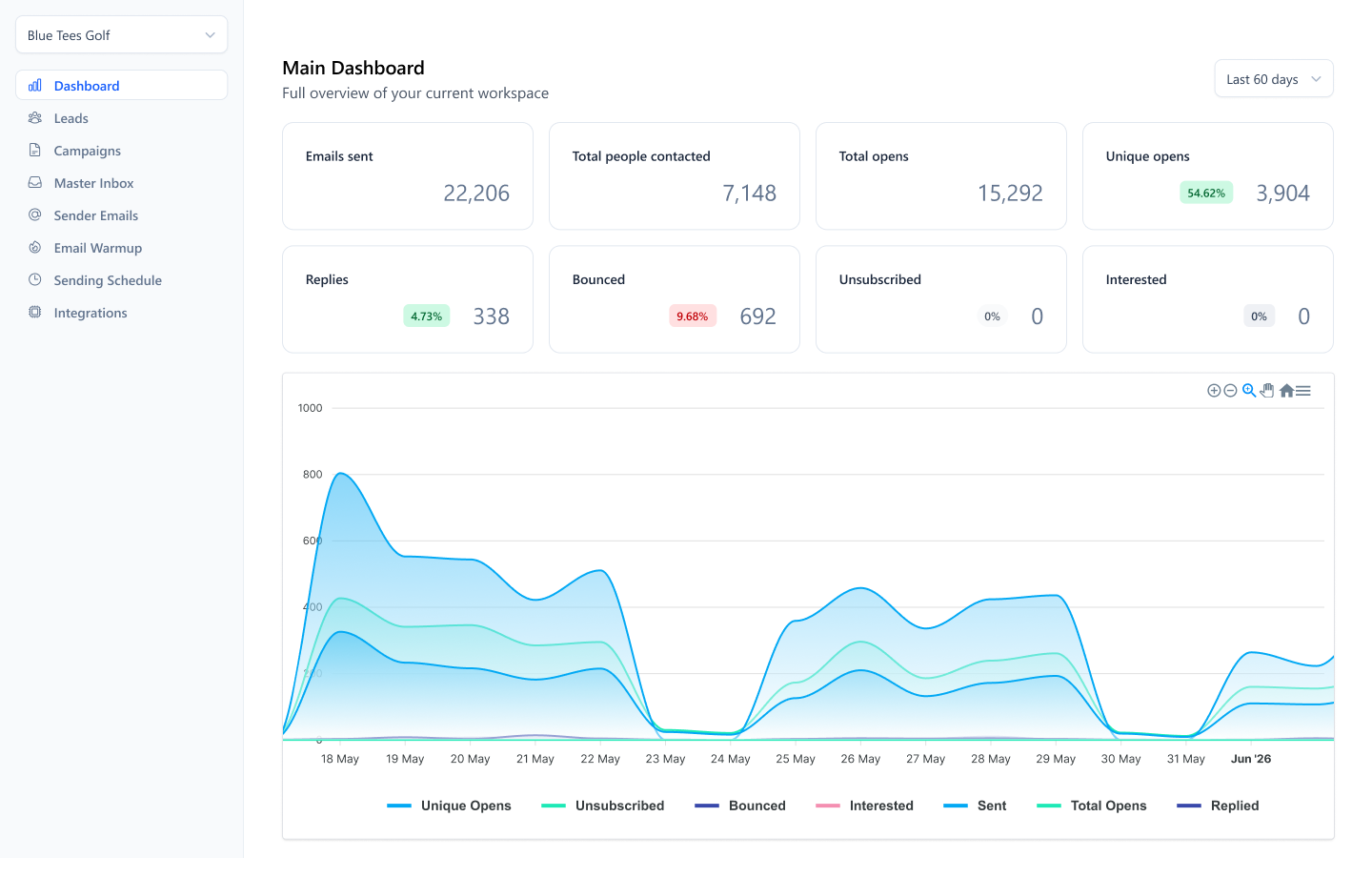This screenshot has height=878, width=1372.
Task: Open Sending Schedule page
Action: tap(121, 280)
